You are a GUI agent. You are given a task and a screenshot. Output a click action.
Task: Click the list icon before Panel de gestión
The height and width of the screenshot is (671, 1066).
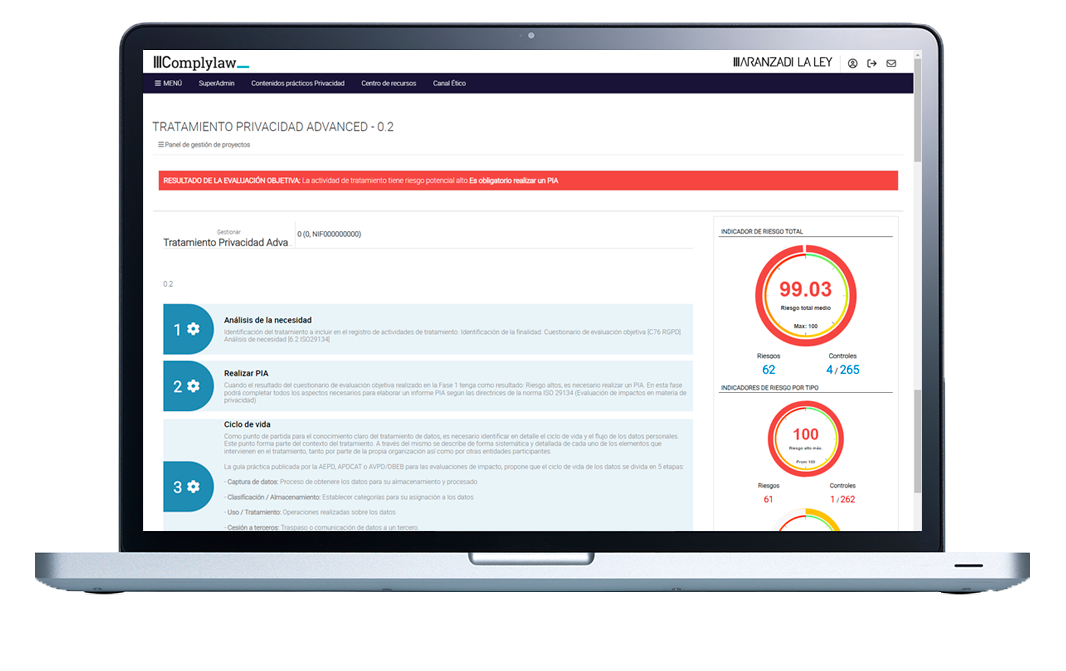[160, 145]
